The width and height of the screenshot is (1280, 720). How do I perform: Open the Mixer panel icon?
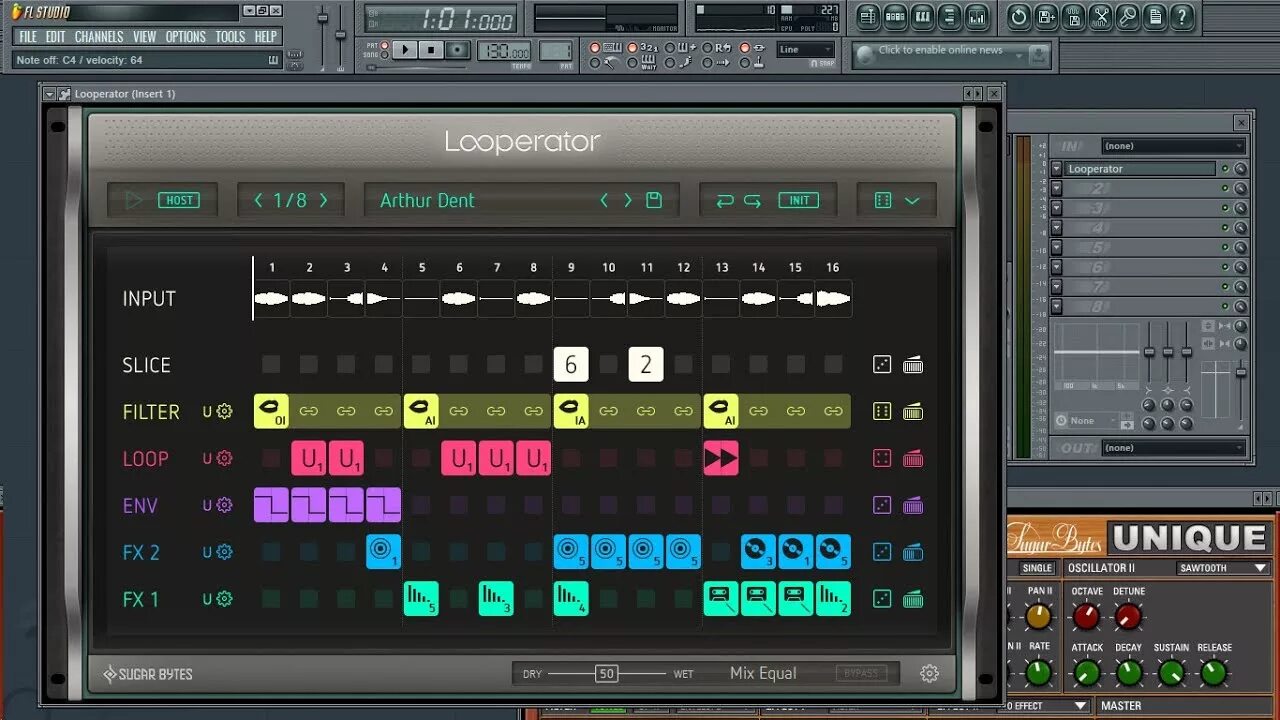(x=978, y=15)
